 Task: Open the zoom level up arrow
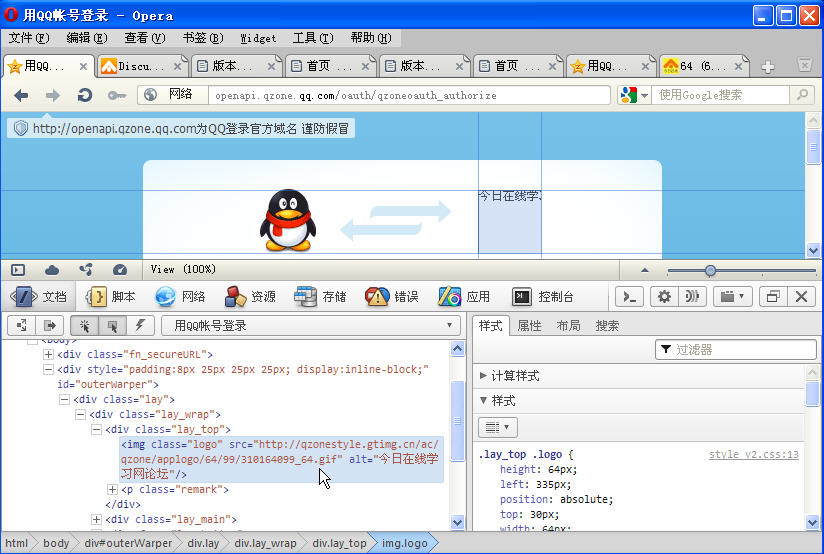(x=645, y=270)
